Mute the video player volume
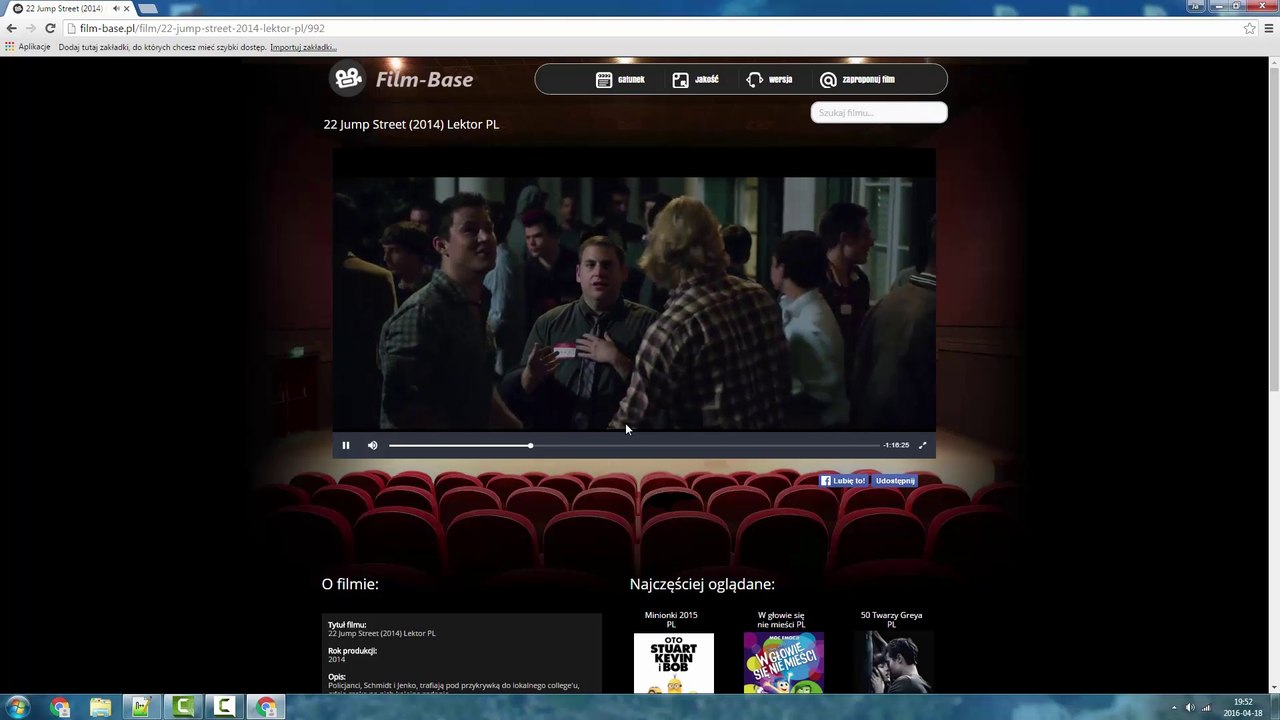Screen dimensions: 1280x720 [x=372, y=445]
